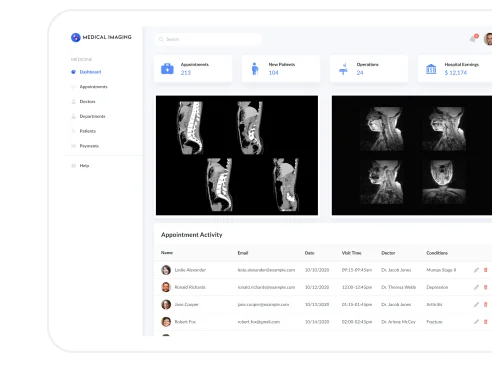The height and width of the screenshot is (365, 493).
Task: Click the 'robert.fox@gmail.com' email cell
Action: (x=259, y=322)
